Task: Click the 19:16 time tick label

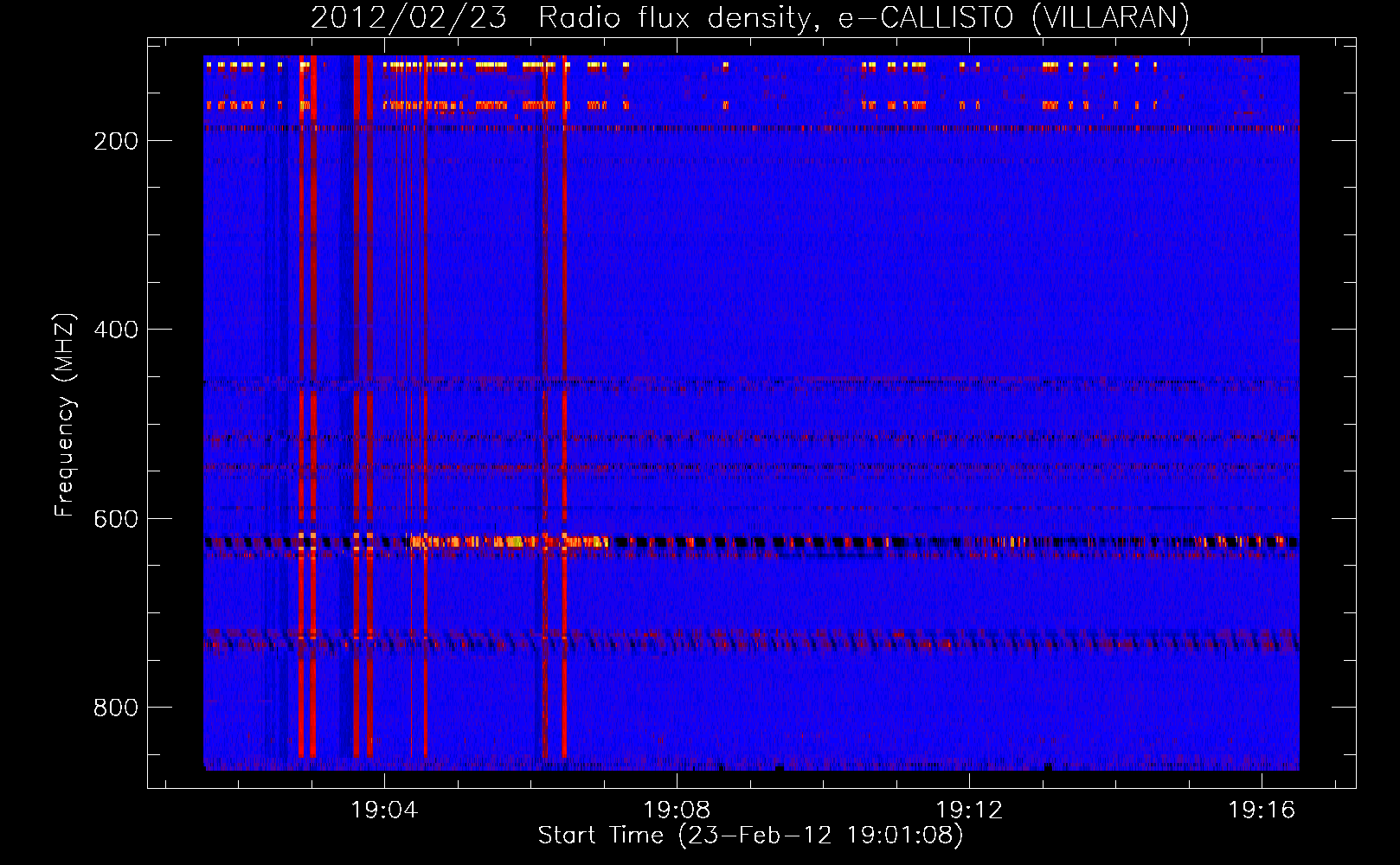Action: (1262, 810)
